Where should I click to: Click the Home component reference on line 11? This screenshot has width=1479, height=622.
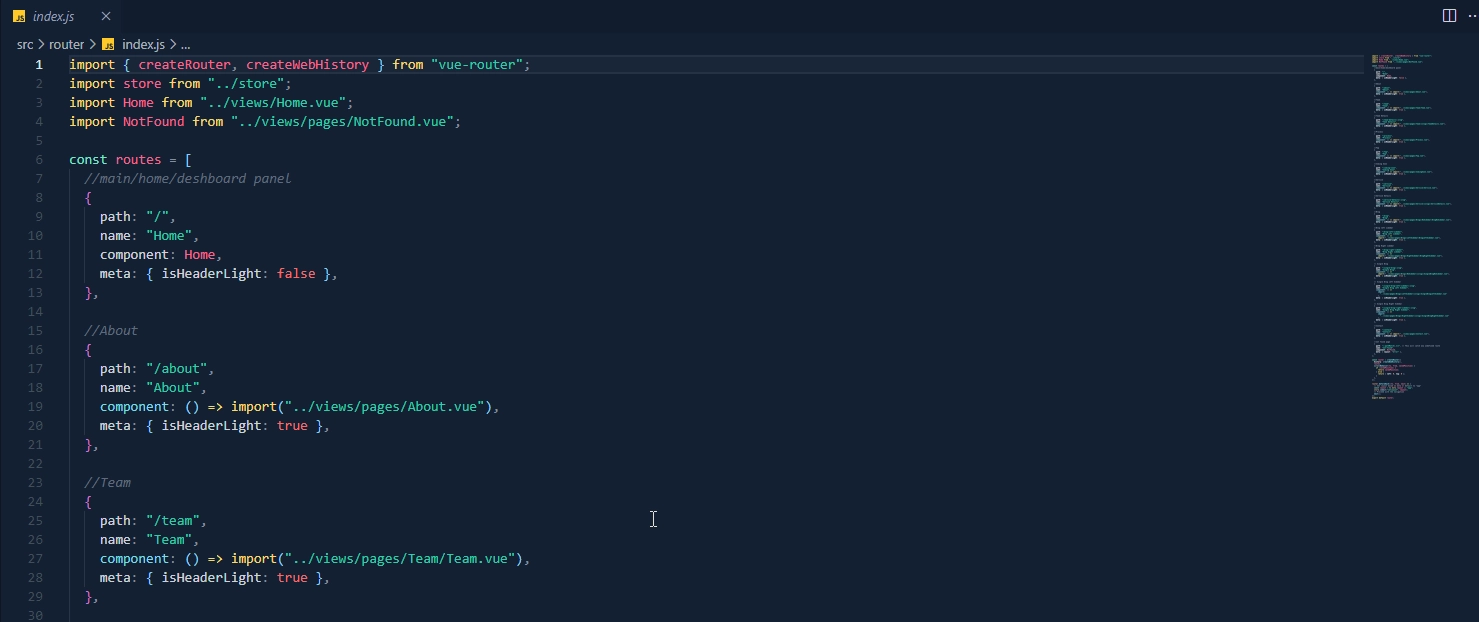click(198, 254)
